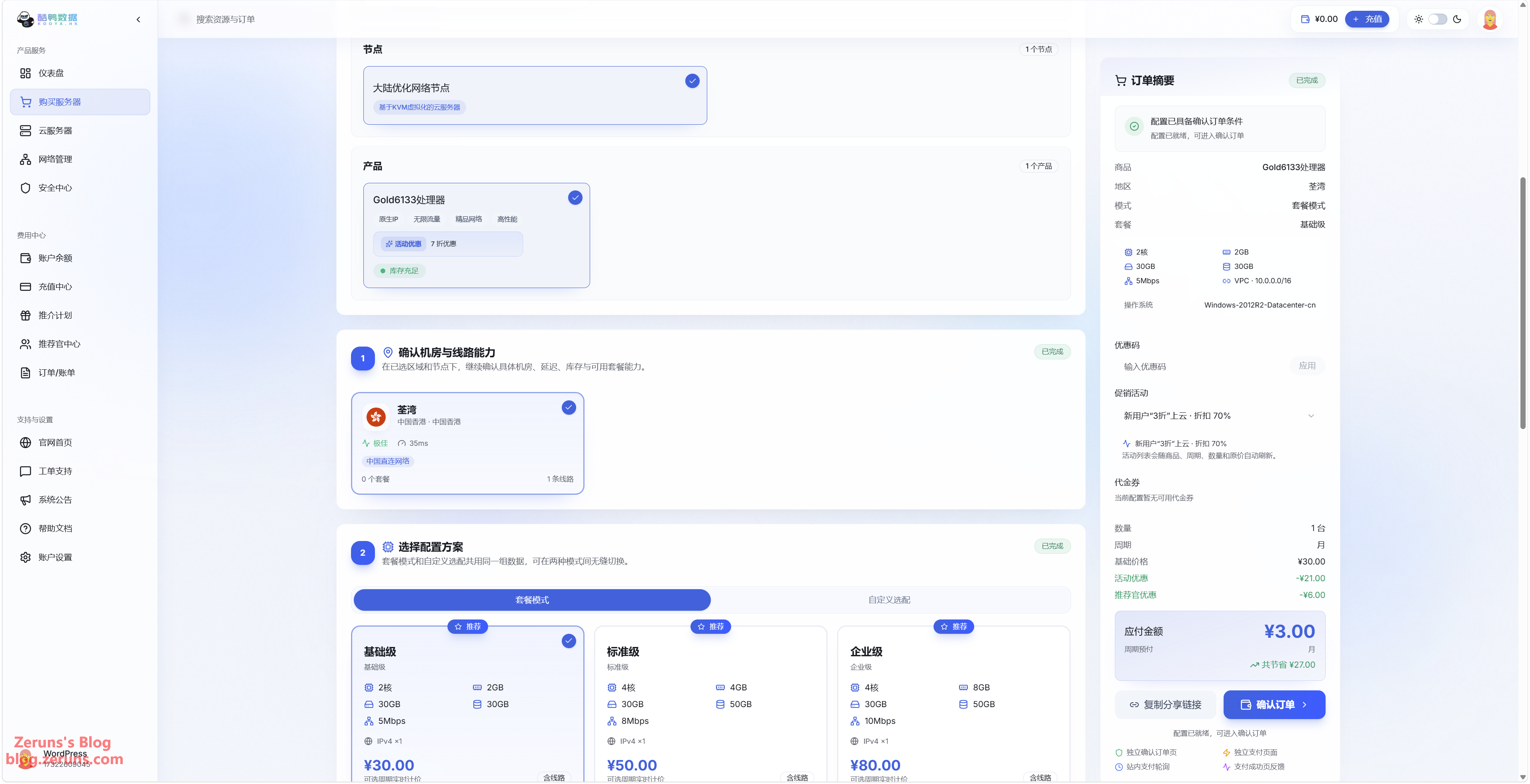Open 推介计划 gift icon
This screenshot has height=784, width=1530.
coord(25,316)
